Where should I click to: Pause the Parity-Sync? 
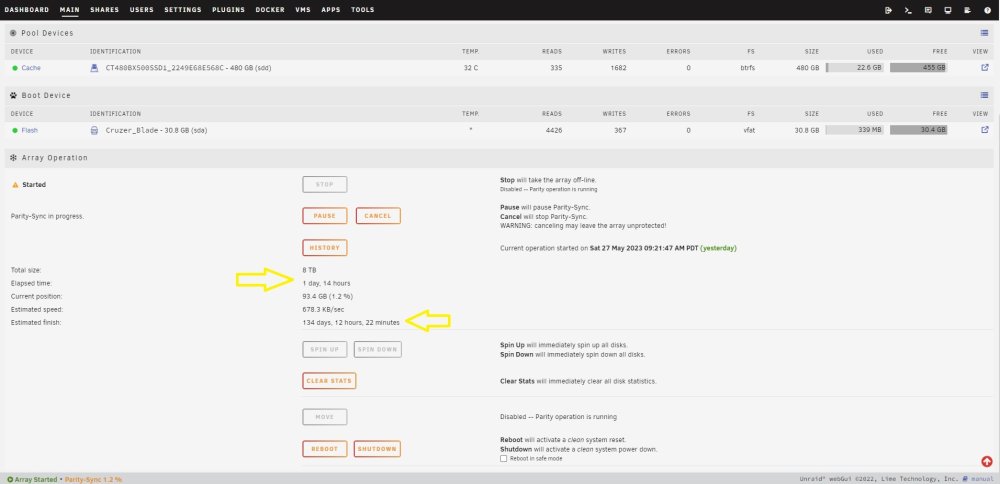click(325, 216)
